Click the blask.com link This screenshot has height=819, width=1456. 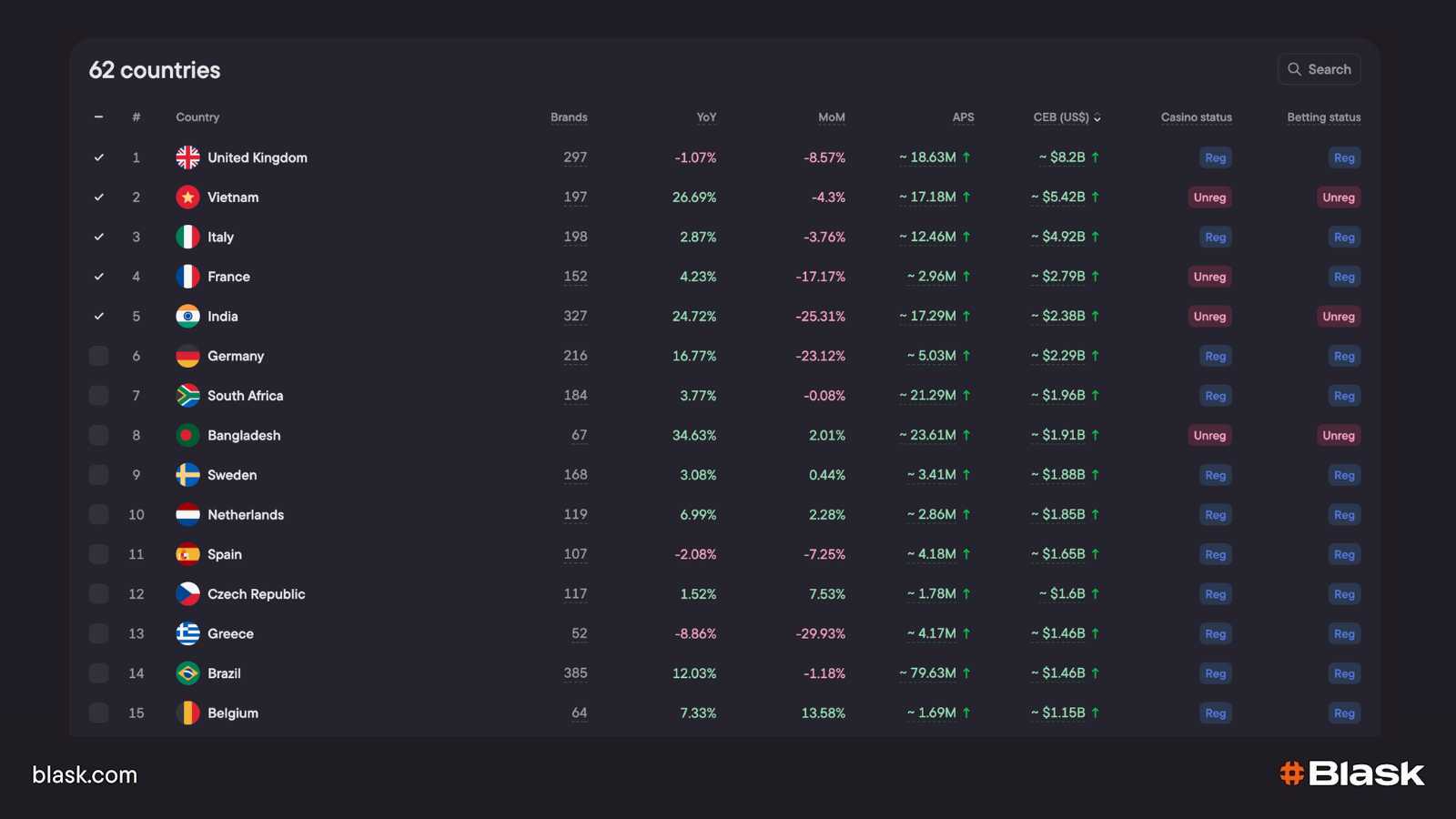coord(85,775)
